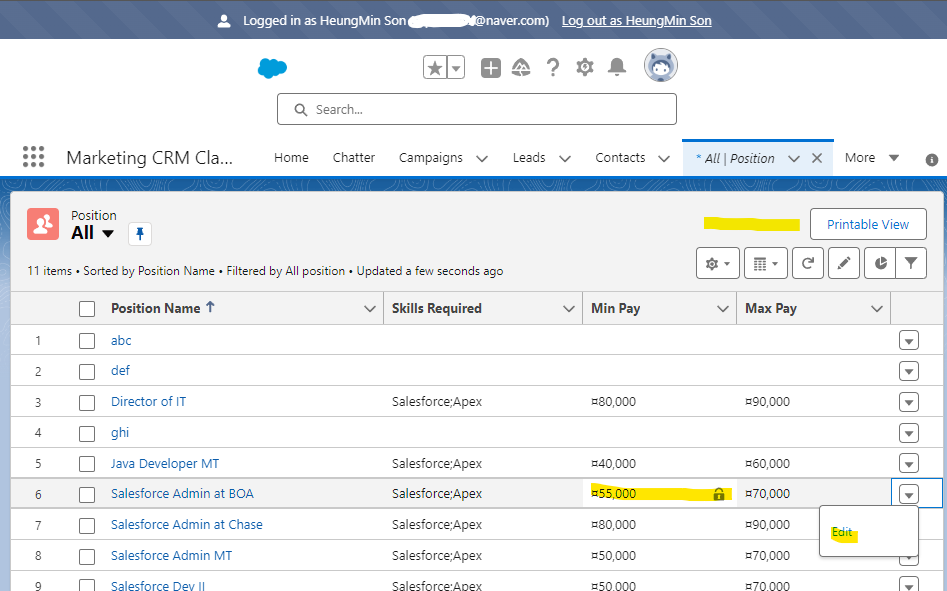Check the Salesforce Admin MT checkbox
Viewport: 947px width, 591px height.
click(87, 557)
